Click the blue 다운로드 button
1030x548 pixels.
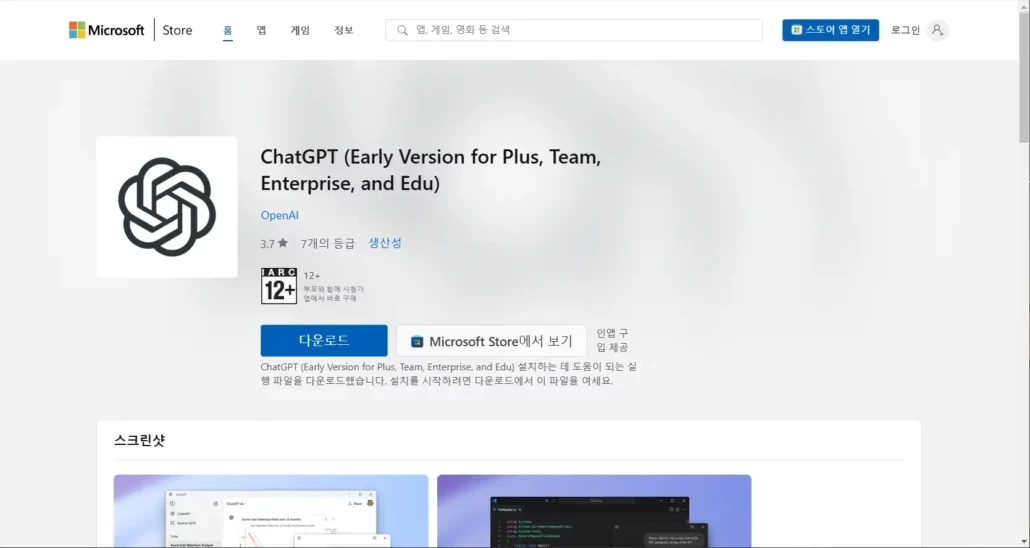(x=324, y=341)
